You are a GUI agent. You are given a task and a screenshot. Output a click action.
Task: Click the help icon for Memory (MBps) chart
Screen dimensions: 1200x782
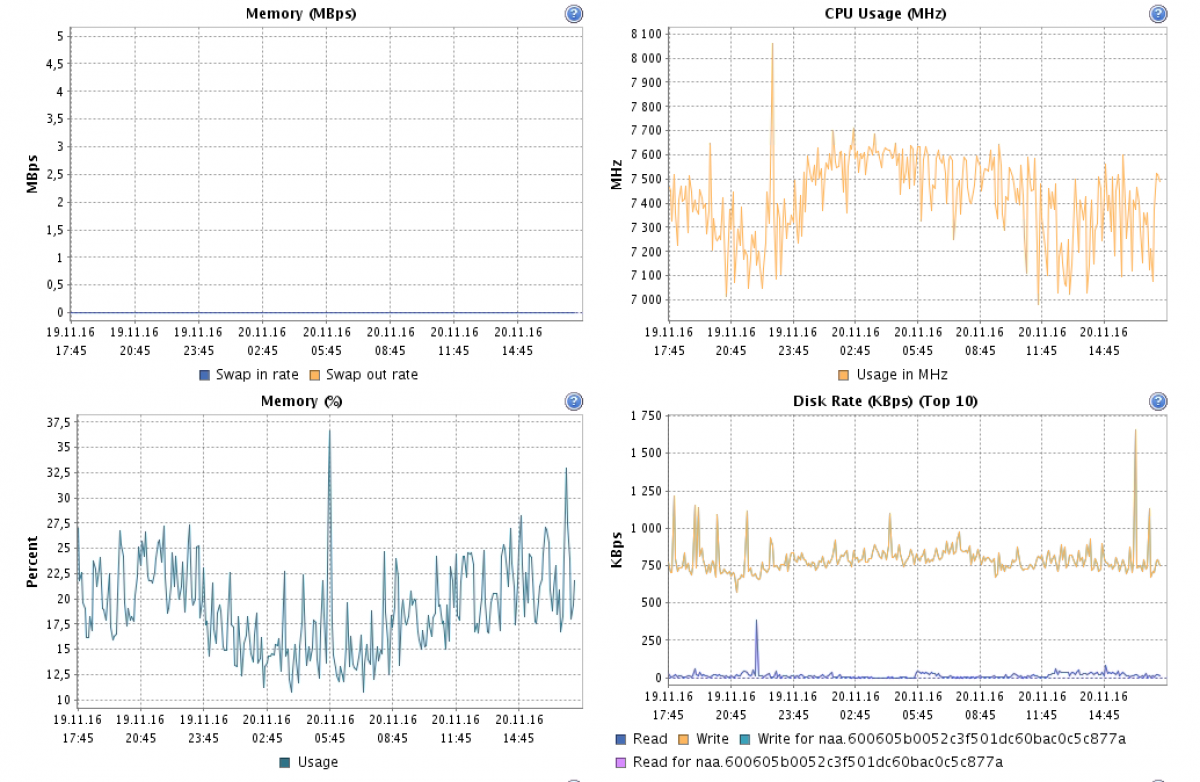tap(573, 14)
